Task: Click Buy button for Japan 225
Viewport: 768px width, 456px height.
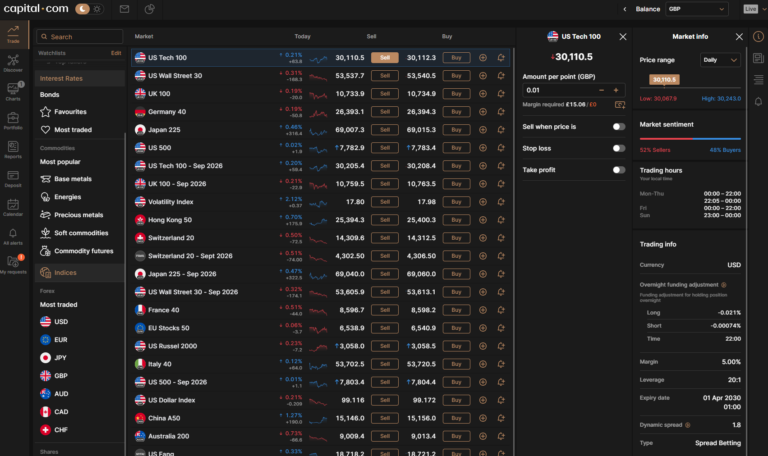Action: pos(456,130)
